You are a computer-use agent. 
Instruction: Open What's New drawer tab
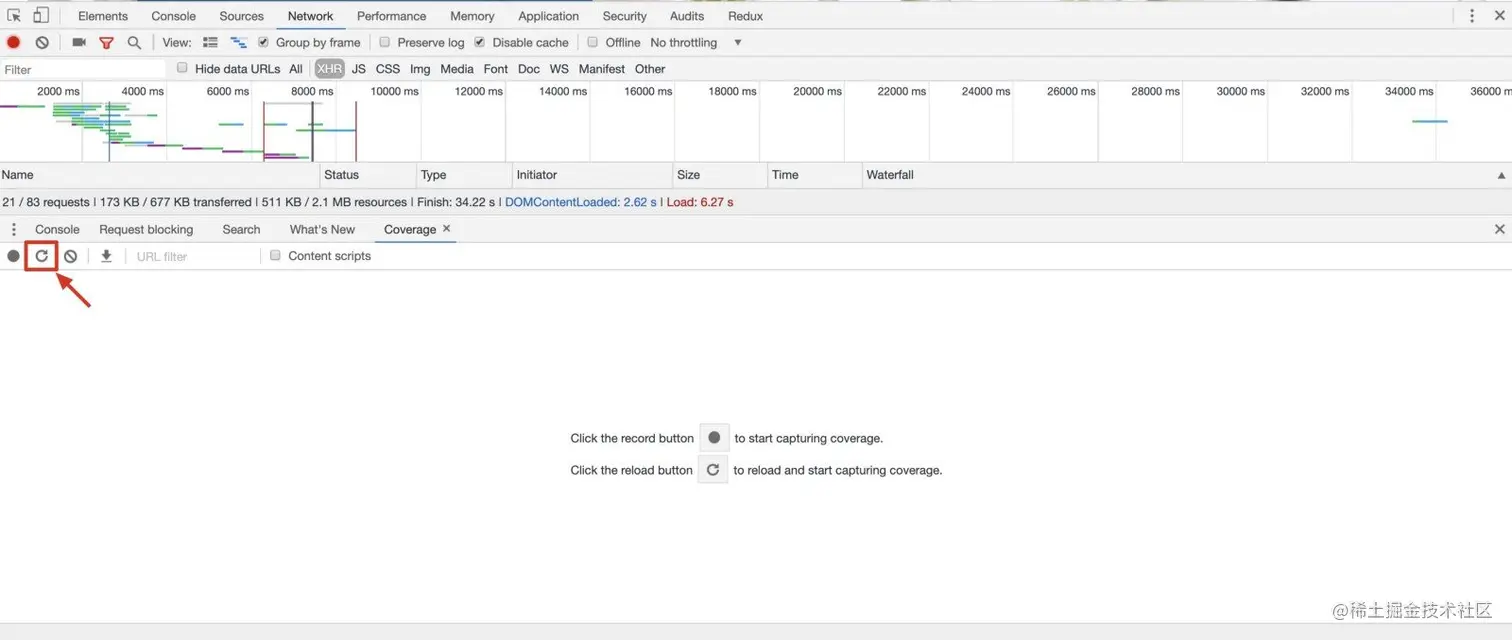[x=322, y=229]
